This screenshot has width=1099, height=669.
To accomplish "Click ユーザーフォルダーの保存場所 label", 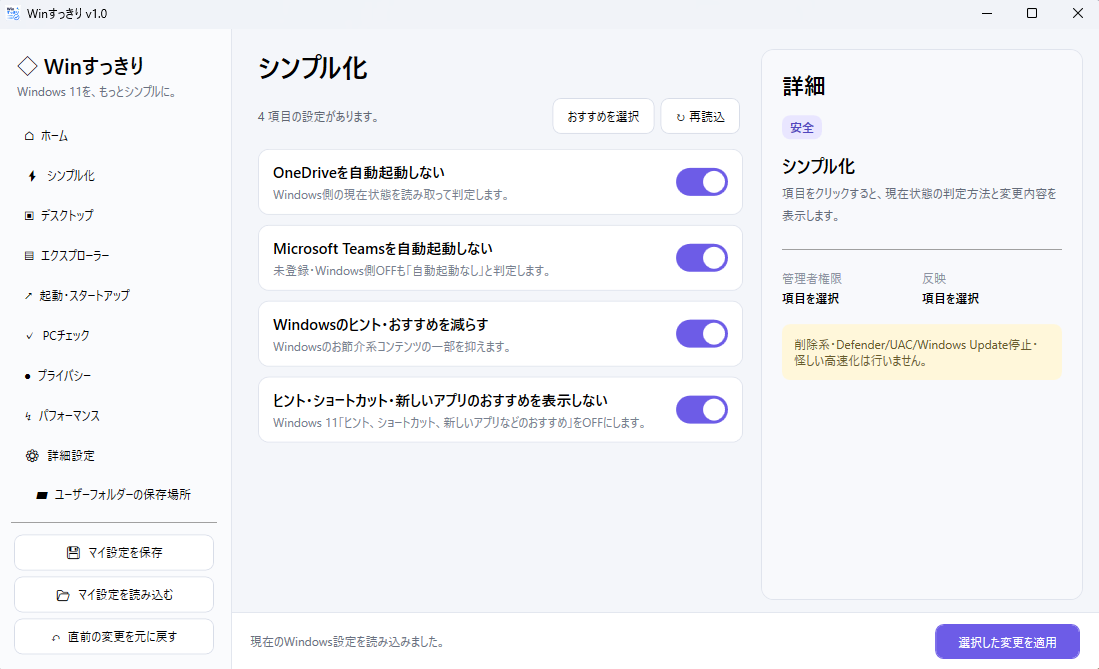I will click(x=123, y=495).
